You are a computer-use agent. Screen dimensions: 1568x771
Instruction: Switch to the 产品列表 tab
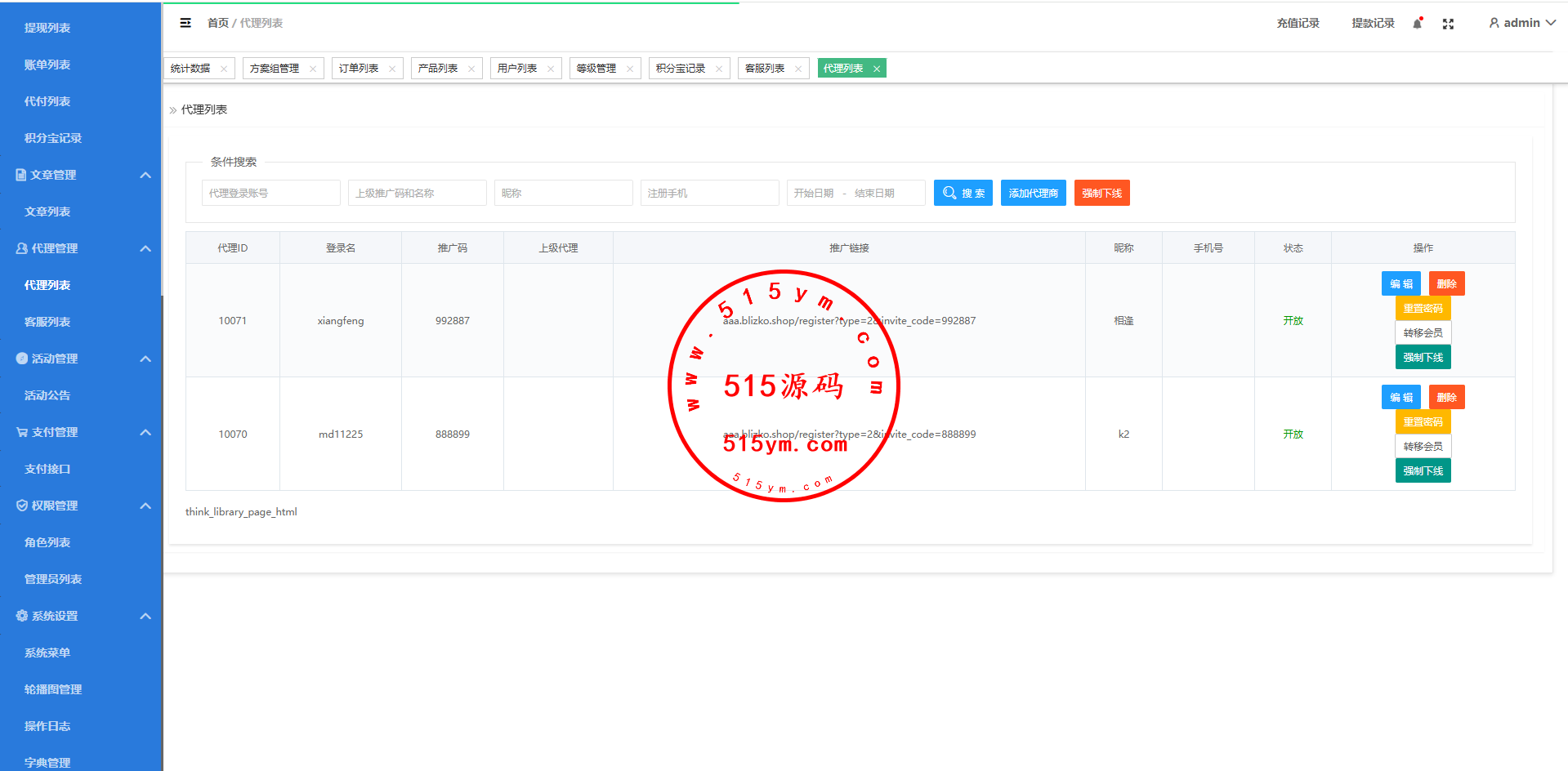(x=438, y=69)
